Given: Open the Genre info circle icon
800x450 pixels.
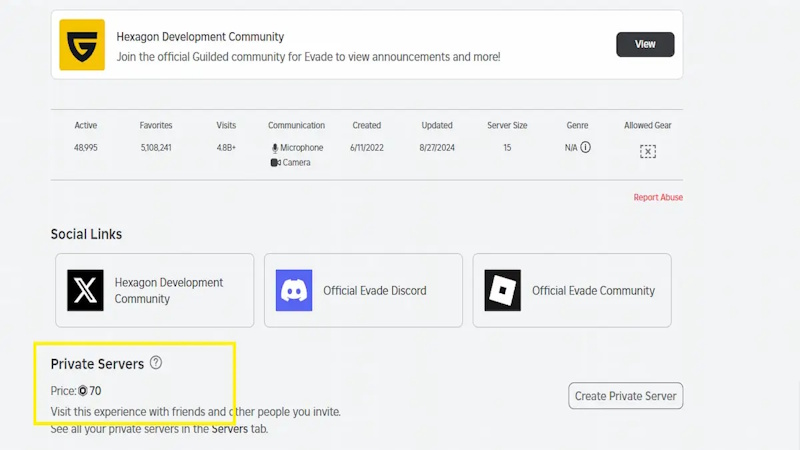Looking at the screenshot, I should (x=586, y=147).
